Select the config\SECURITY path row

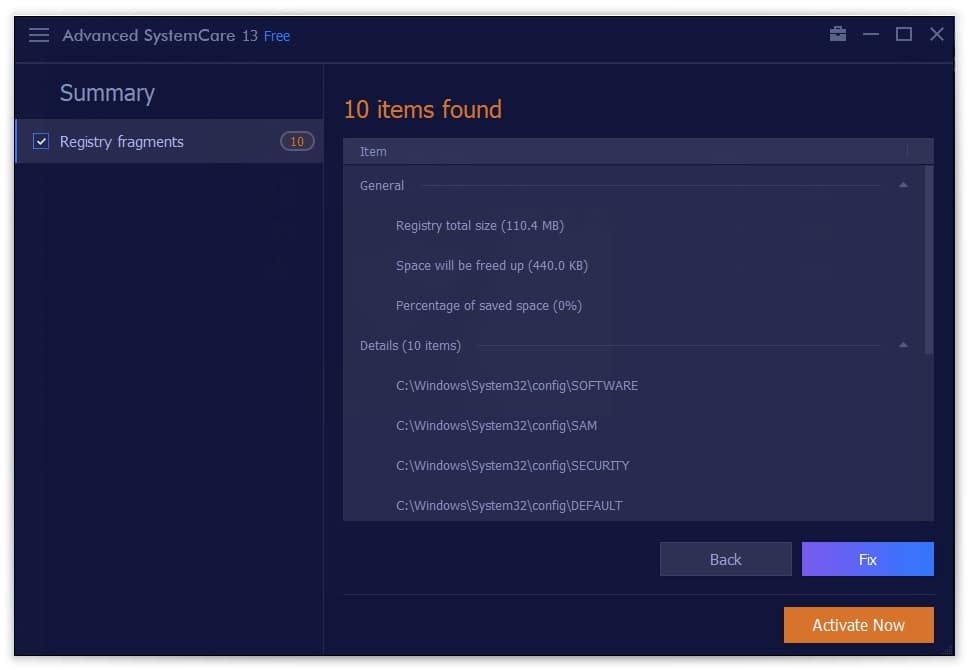click(633, 465)
